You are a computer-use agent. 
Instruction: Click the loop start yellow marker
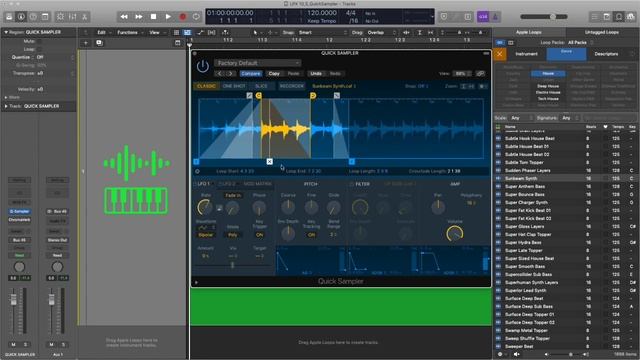coord(258,96)
